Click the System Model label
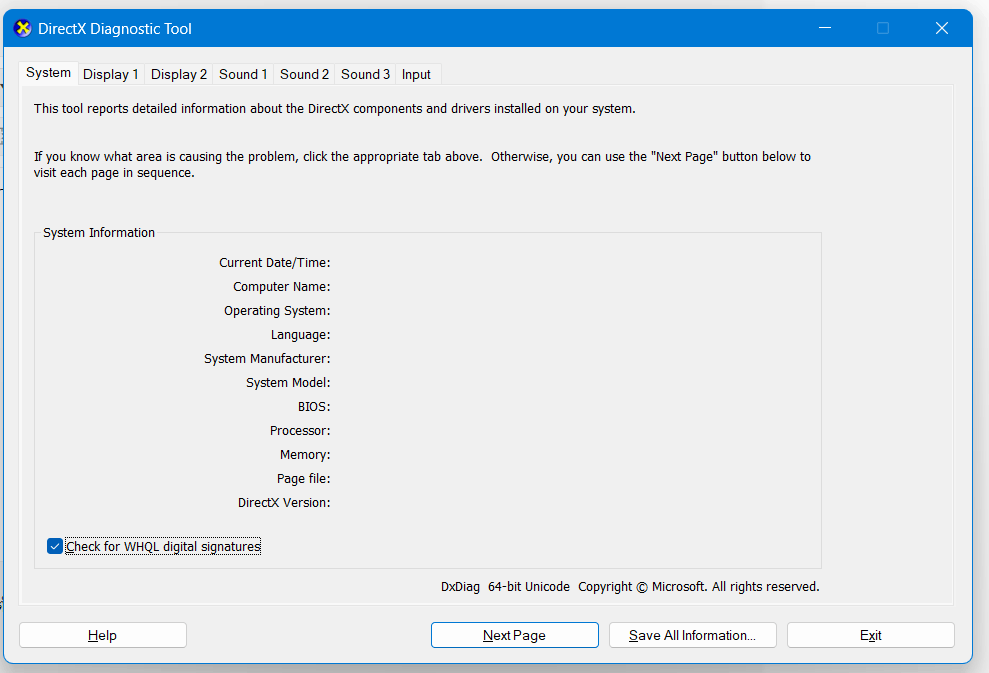Image resolution: width=989 pixels, height=673 pixels. [x=288, y=383]
